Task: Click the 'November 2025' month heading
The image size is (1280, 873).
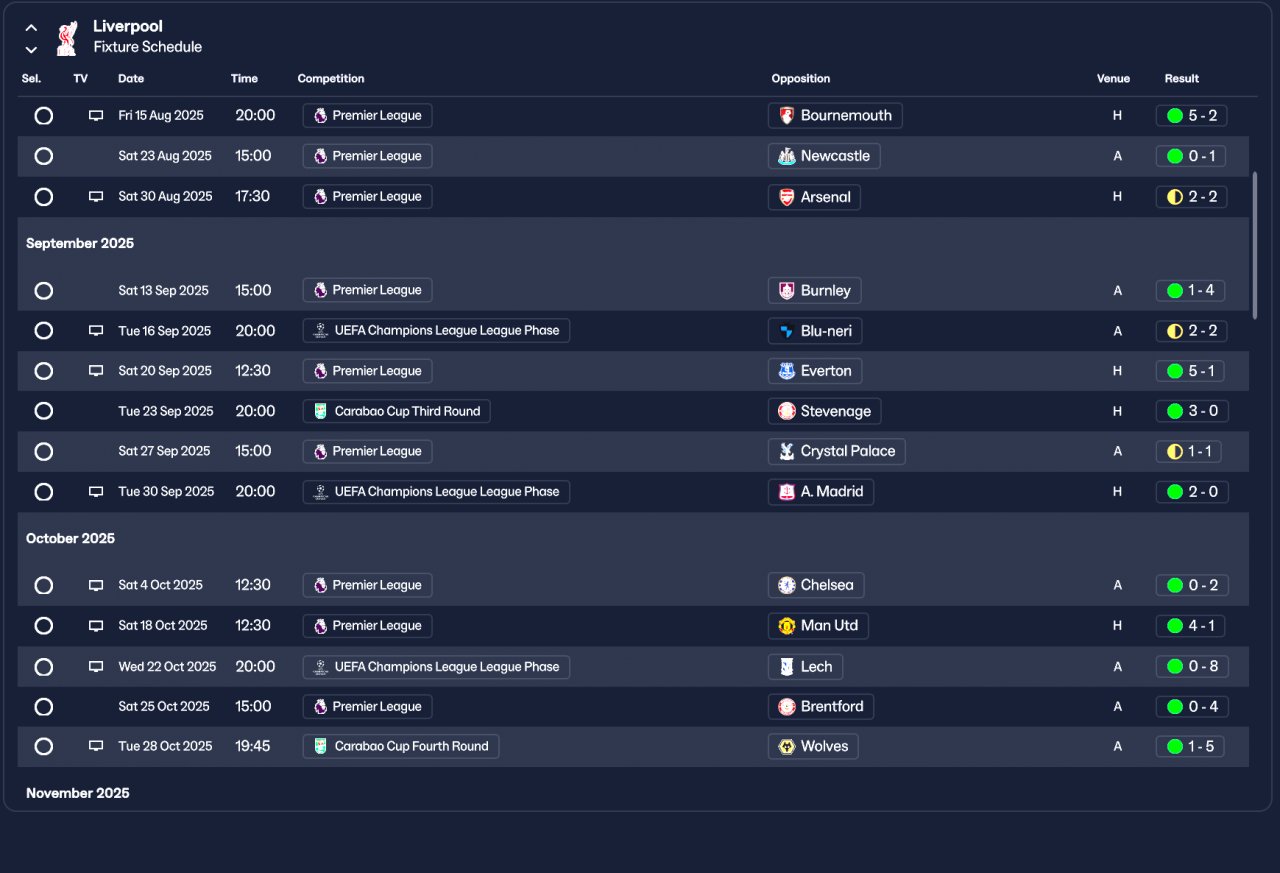Action: tap(78, 794)
